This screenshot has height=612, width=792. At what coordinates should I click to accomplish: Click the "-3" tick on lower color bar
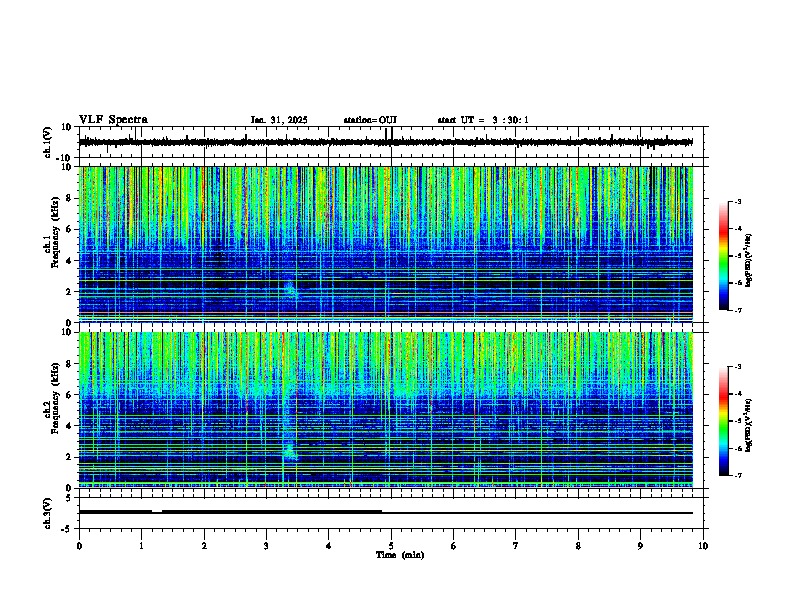737,367
